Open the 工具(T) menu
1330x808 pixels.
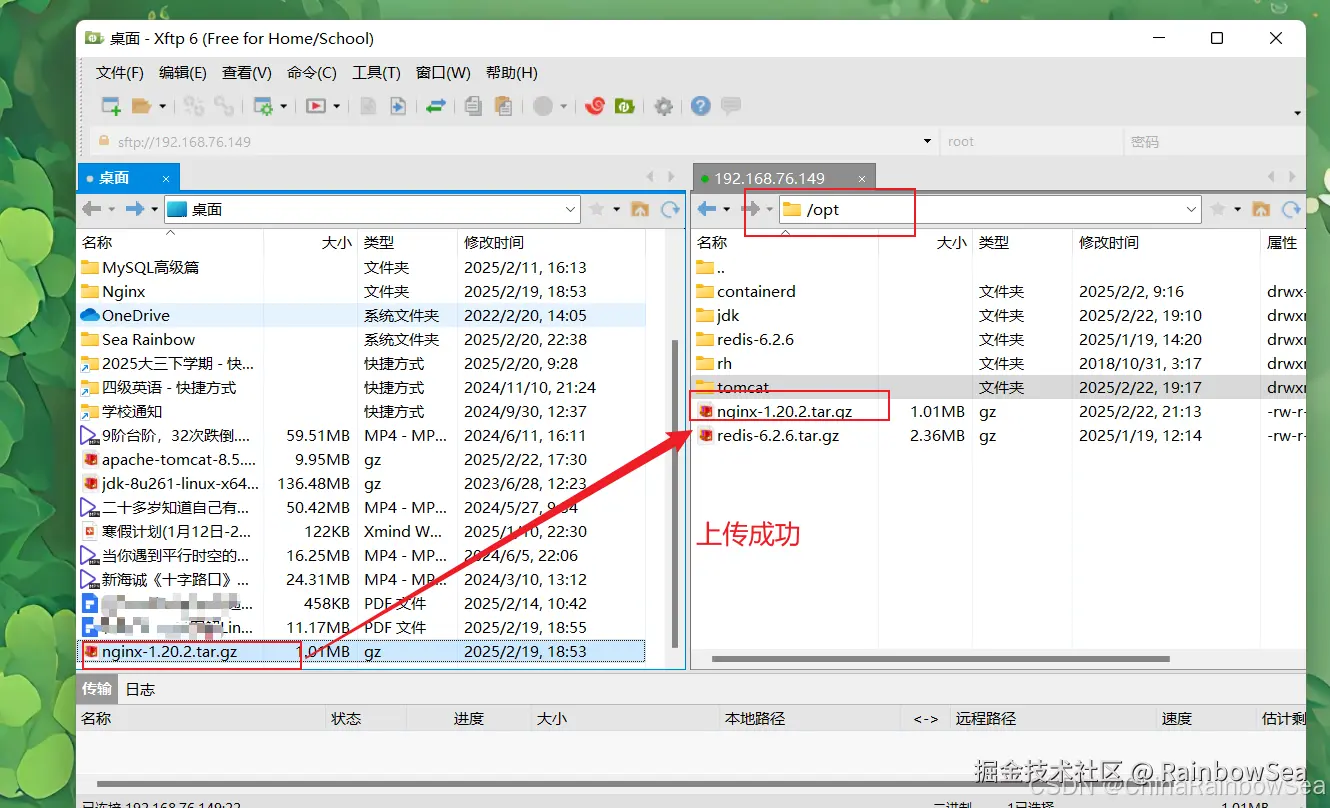[x=376, y=73]
